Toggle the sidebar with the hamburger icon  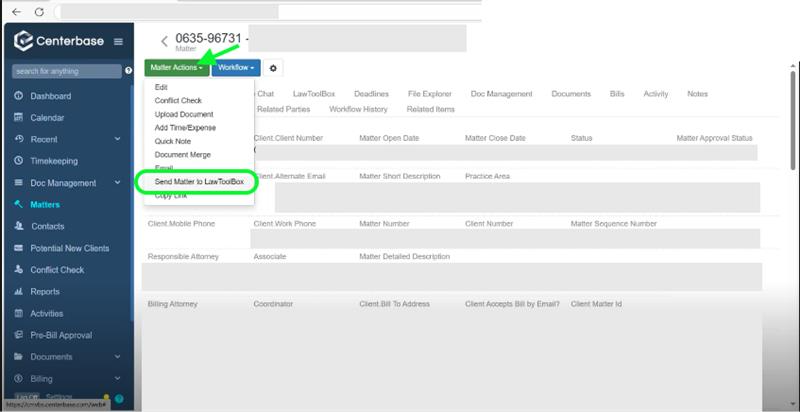[x=118, y=41]
